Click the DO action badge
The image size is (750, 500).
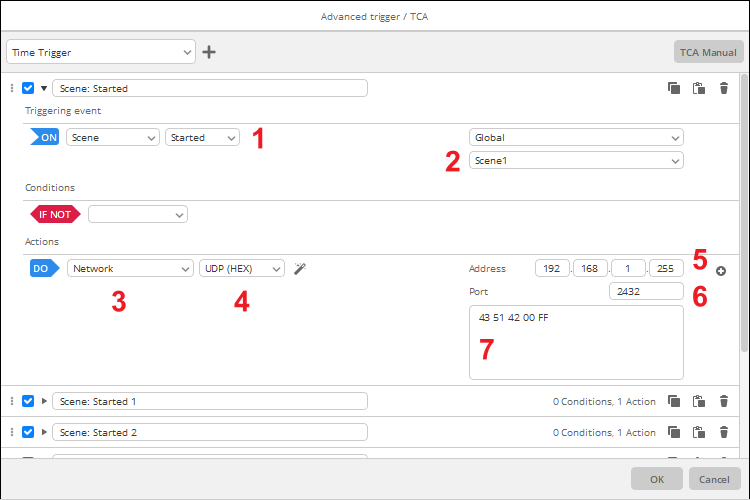tap(44, 268)
